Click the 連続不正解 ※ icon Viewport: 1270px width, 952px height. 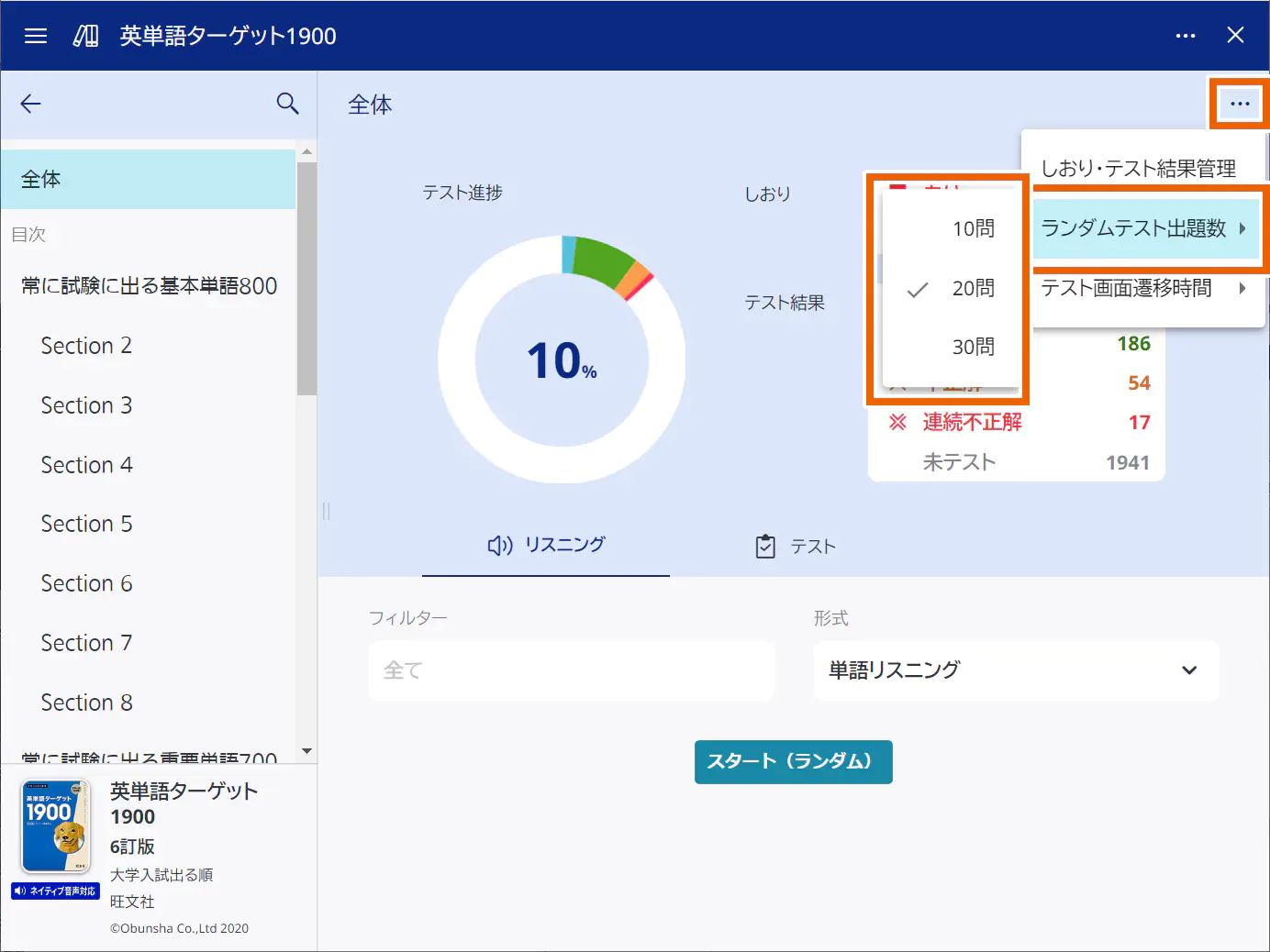(x=897, y=422)
